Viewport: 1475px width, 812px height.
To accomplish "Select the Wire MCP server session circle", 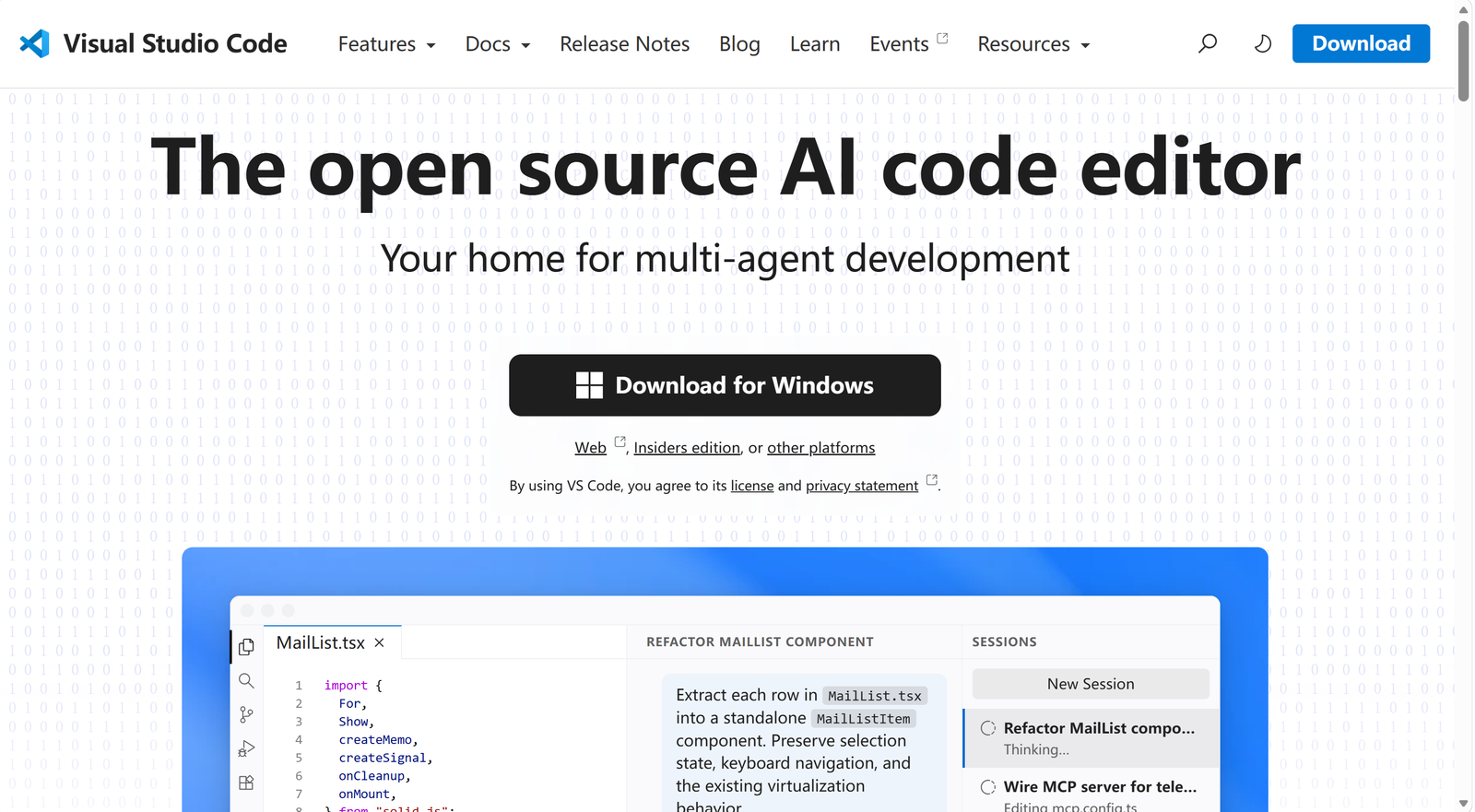I will [988, 787].
